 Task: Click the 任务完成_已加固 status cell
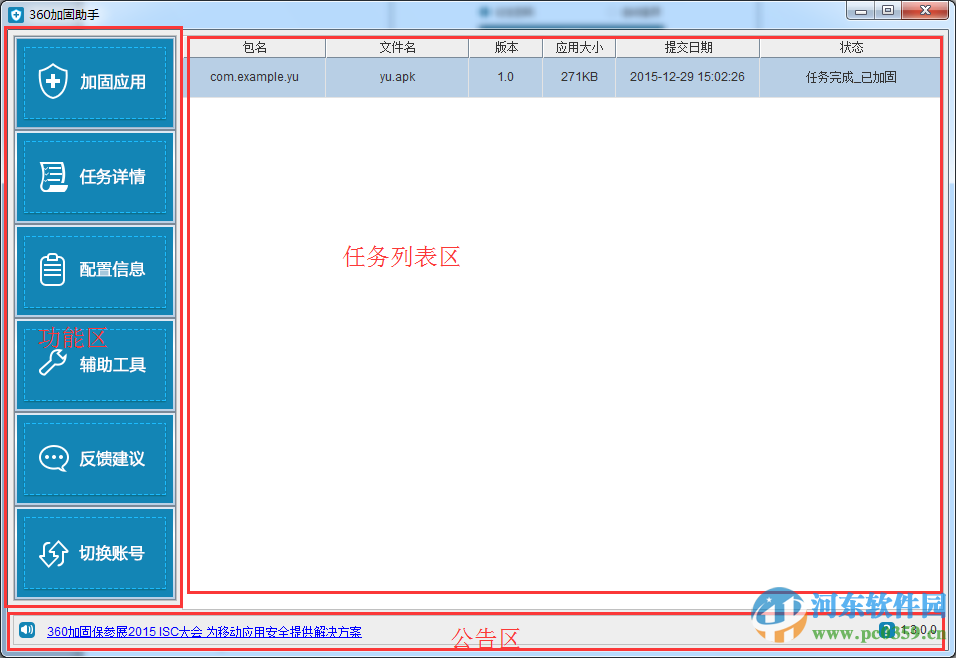(851, 77)
